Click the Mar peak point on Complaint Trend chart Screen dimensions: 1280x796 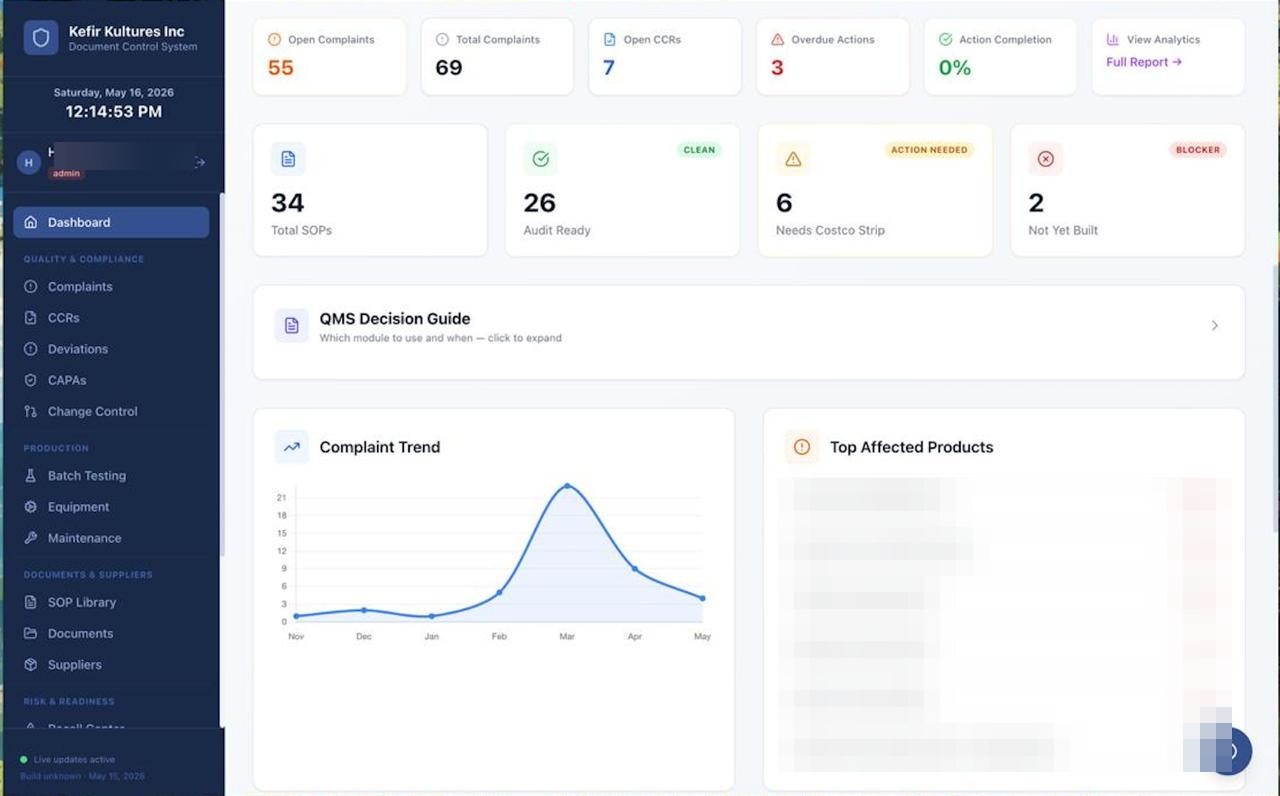point(567,486)
